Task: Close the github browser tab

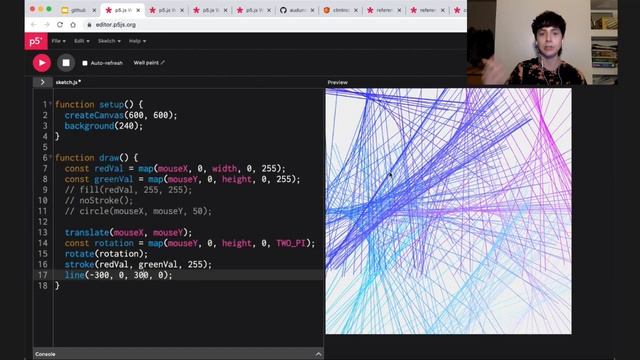Action: (94, 10)
